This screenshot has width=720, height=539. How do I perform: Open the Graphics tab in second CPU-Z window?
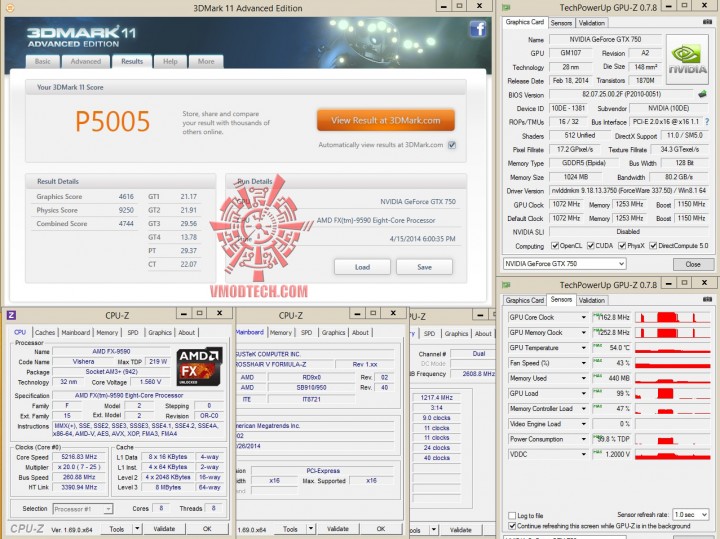coord(333,332)
